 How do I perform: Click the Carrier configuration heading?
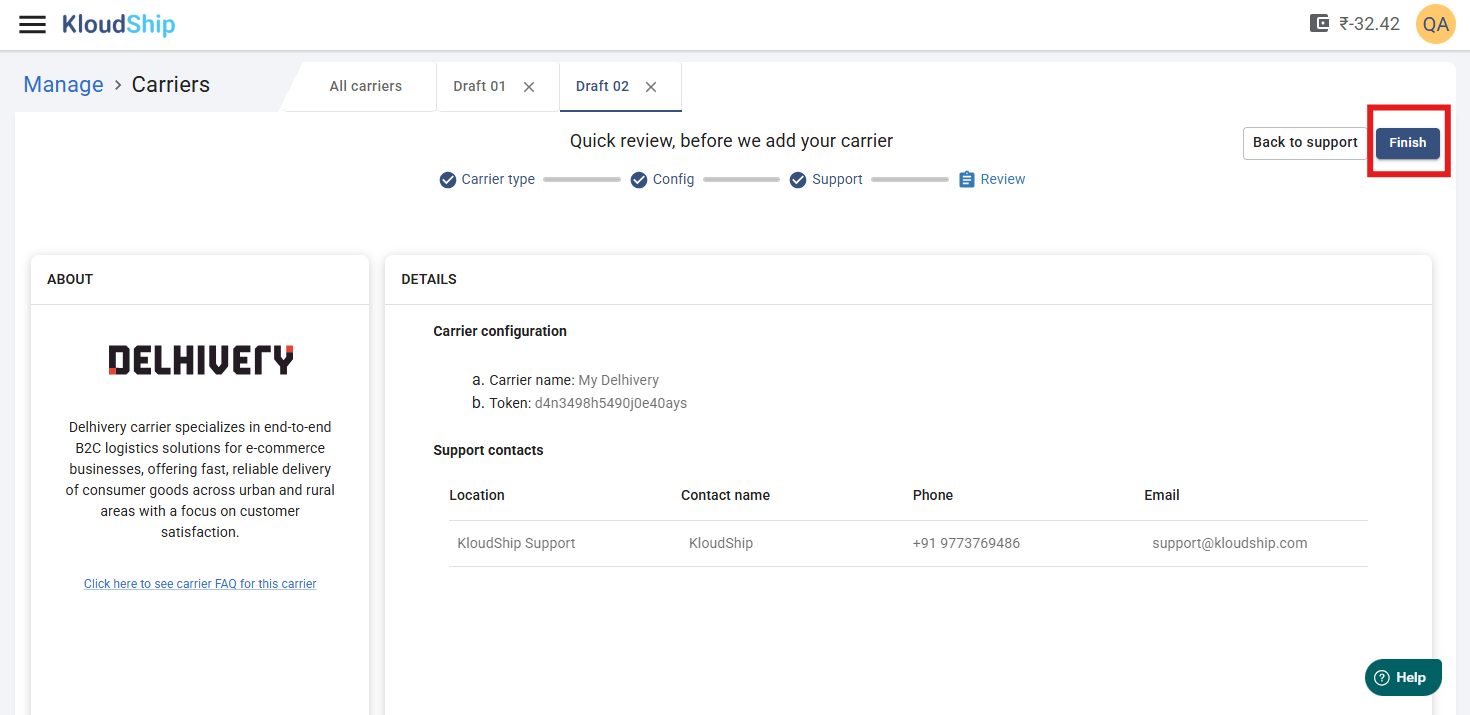pyautogui.click(x=500, y=331)
